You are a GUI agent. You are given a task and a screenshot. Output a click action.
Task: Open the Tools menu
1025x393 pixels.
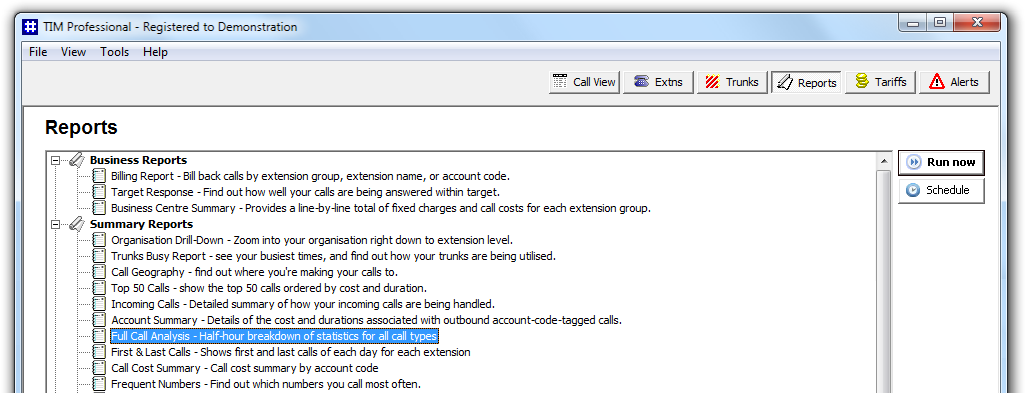114,52
